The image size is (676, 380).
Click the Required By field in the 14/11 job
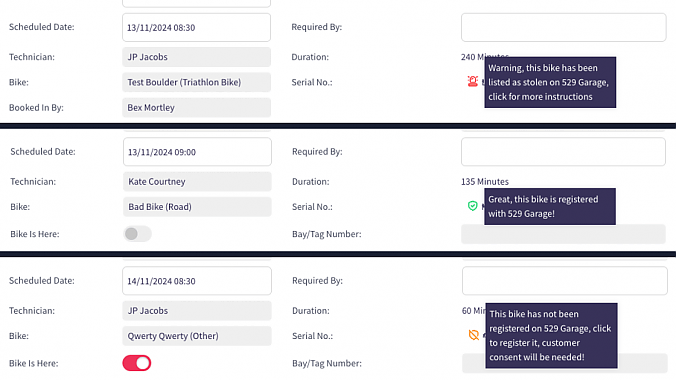565,281
